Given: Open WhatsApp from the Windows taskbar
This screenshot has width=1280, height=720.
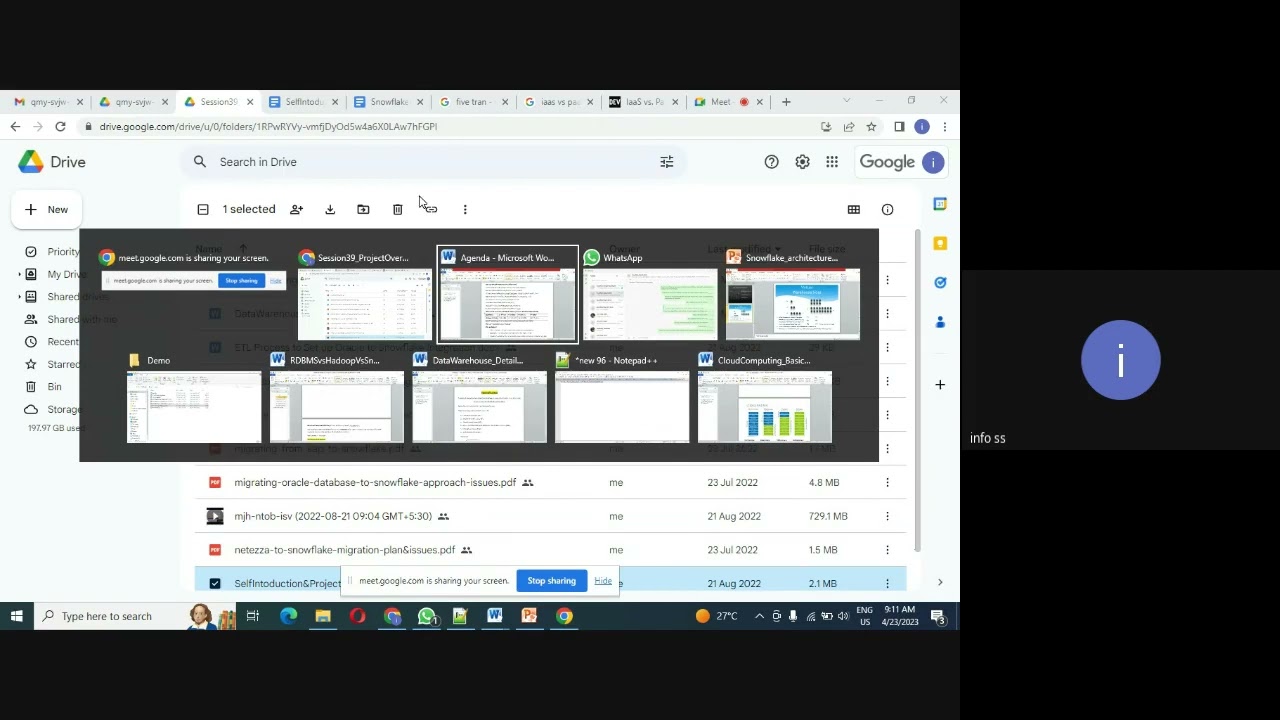Looking at the screenshot, I should pos(427,616).
